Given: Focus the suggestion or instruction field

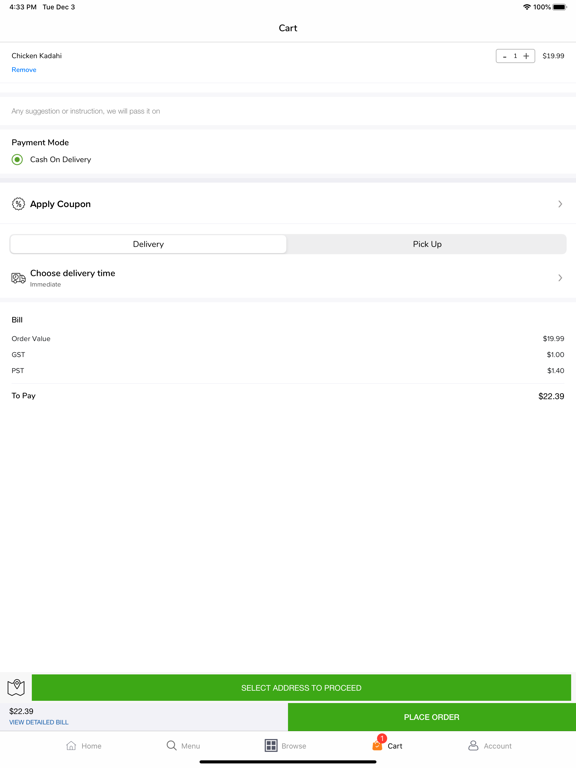Looking at the screenshot, I should [288, 111].
